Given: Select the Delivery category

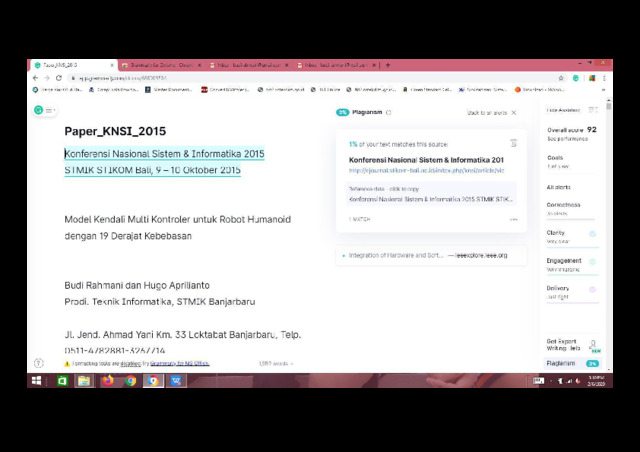Looking at the screenshot, I should [x=572, y=292].
